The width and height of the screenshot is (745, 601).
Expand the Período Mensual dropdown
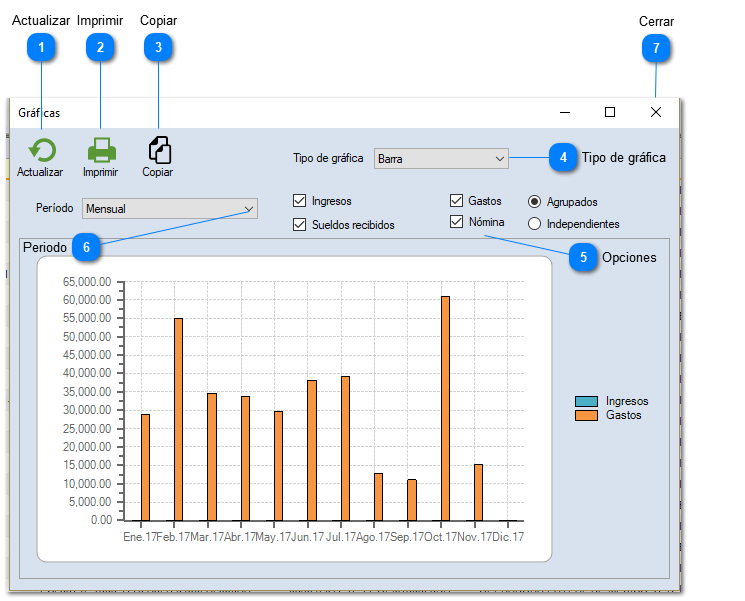[248, 209]
